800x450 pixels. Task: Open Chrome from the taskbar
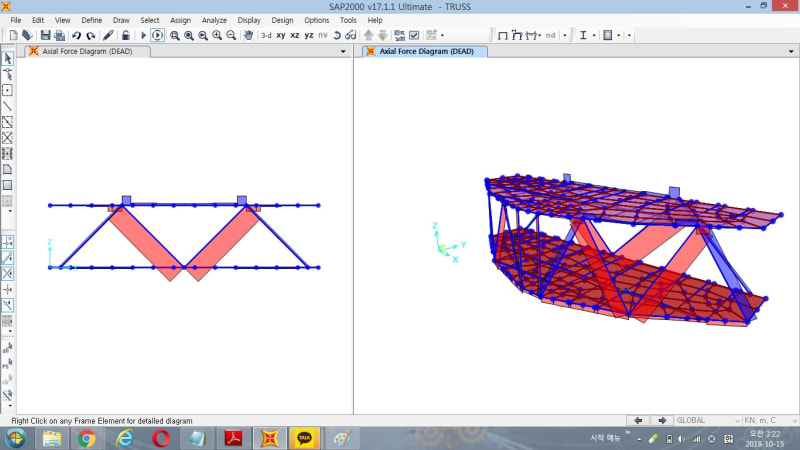(87, 438)
